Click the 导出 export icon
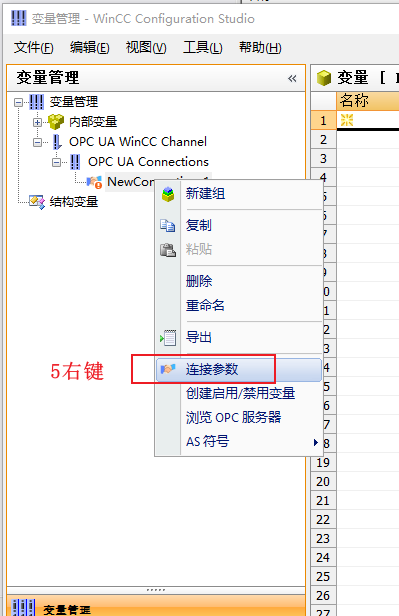 pos(168,338)
